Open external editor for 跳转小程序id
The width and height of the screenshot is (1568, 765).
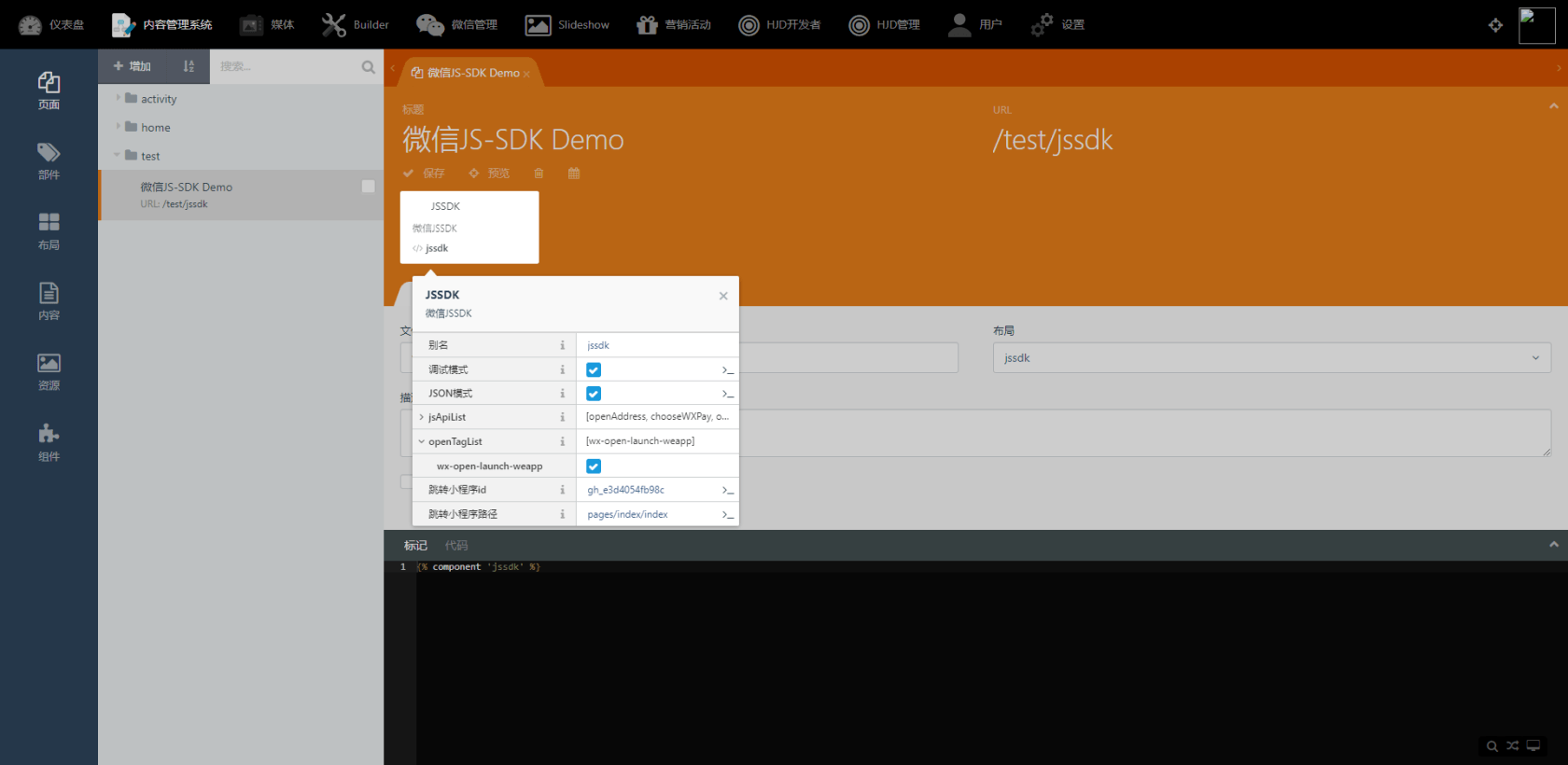click(727, 491)
